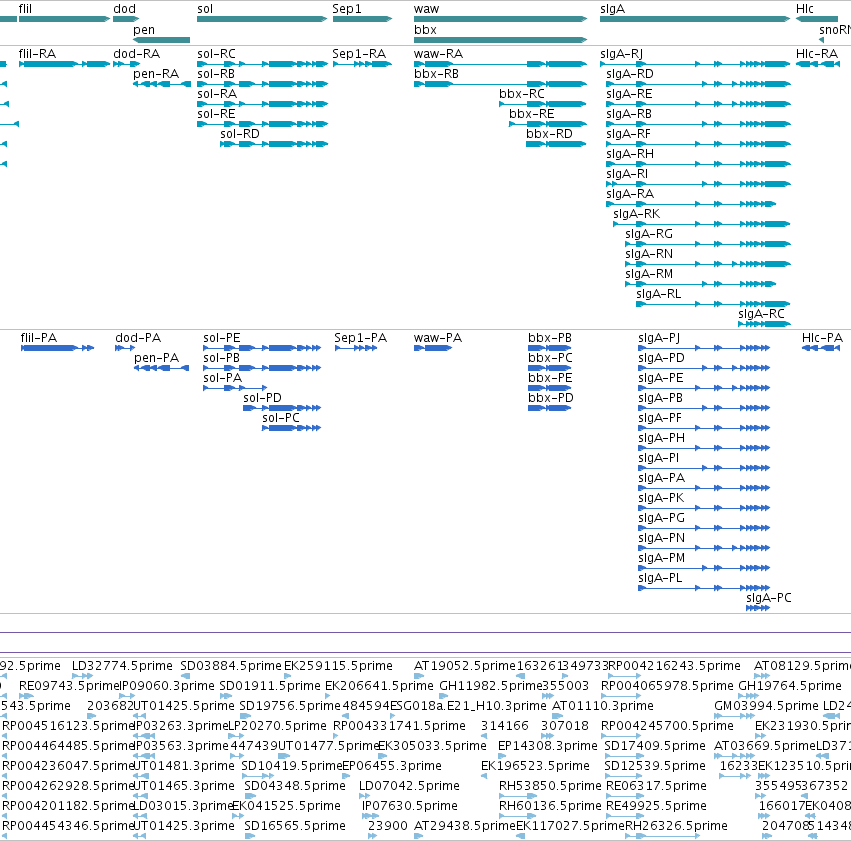The image size is (851, 841).
Task: Click the LP20270.5prime EST label
Action: tap(277, 726)
